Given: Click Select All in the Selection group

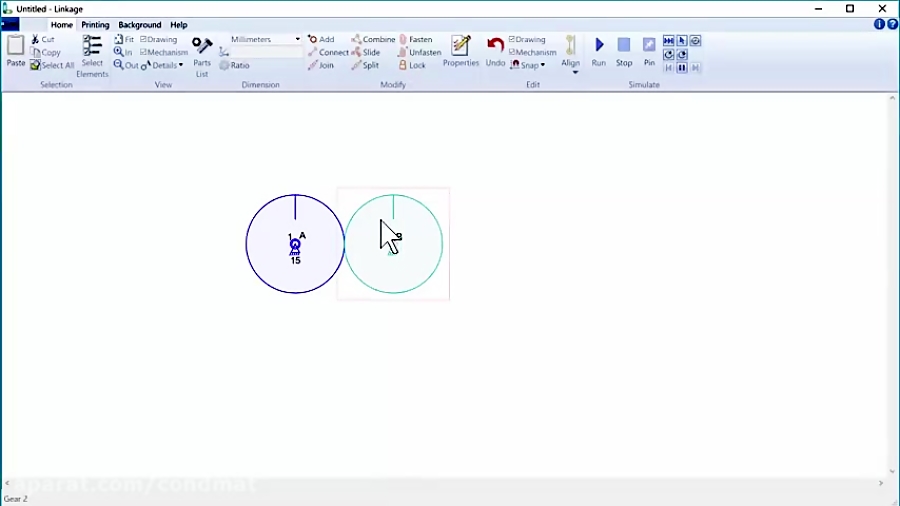Looking at the screenshot, I should coord(52,65).
